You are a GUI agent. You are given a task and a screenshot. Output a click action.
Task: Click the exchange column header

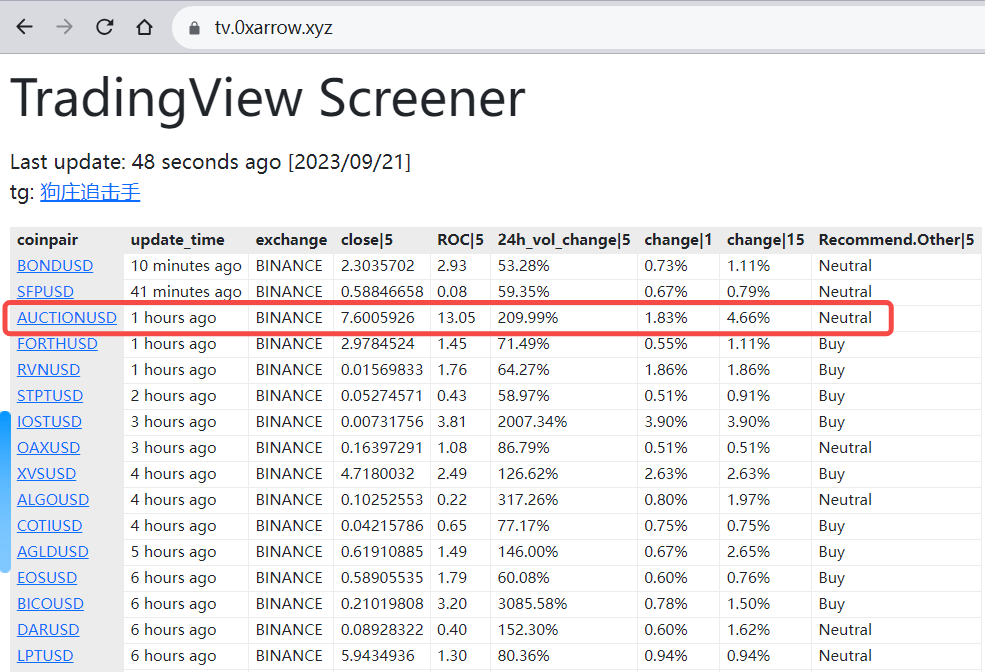[291, 240]
